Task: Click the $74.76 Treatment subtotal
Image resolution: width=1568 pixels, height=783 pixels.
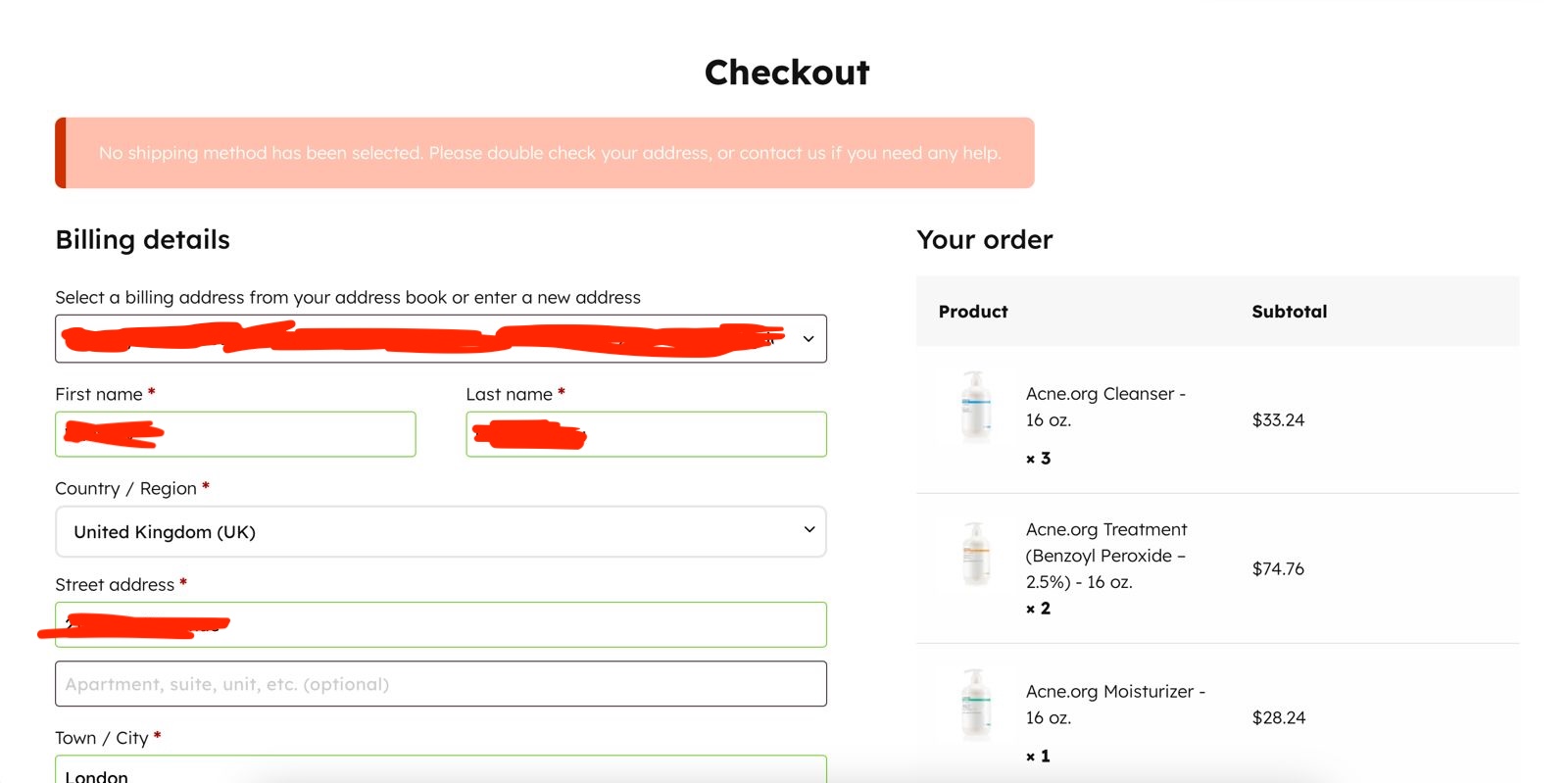Action: click(1278, 568)
